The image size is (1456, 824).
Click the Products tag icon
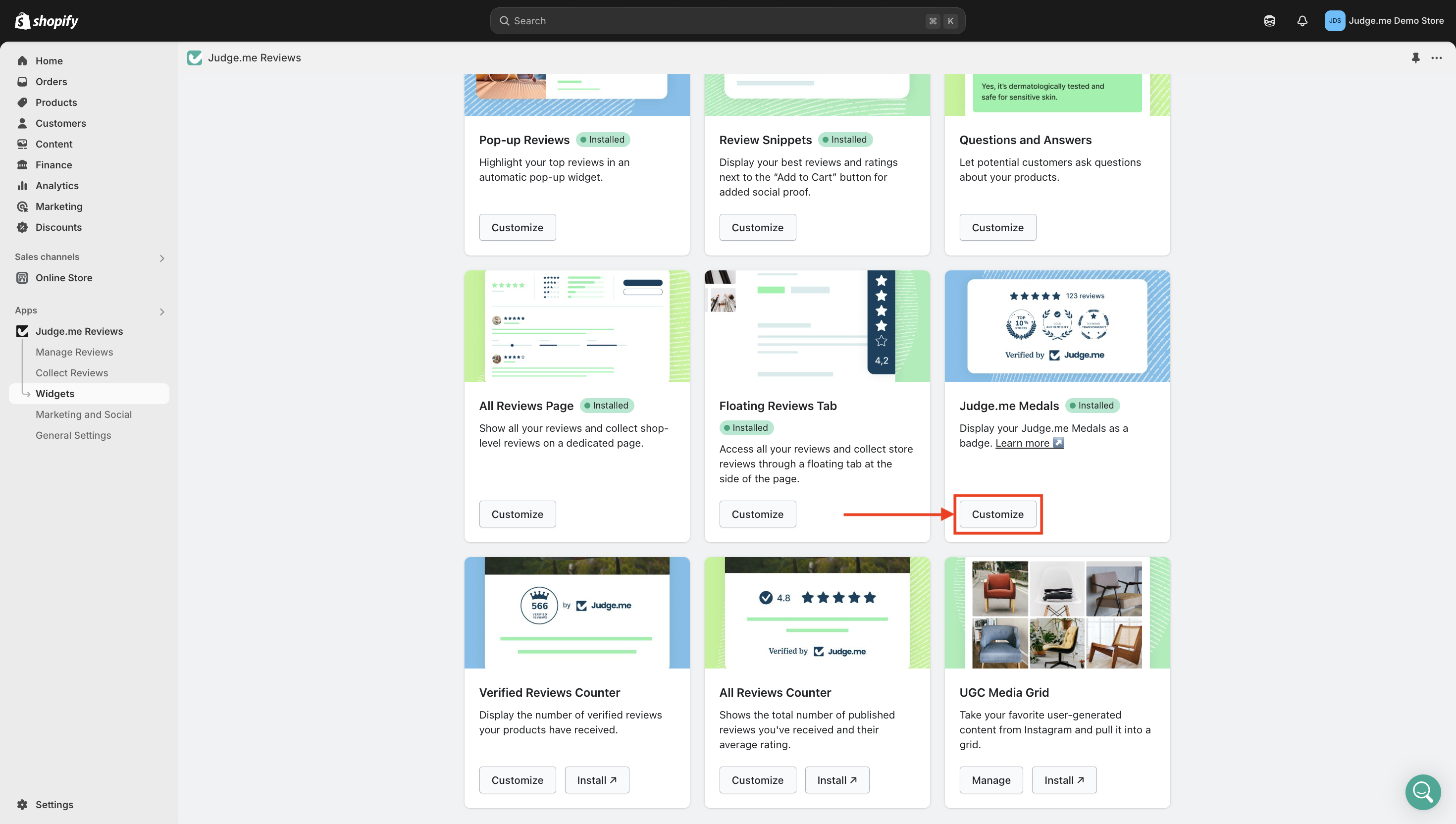[x=22, y=103]
